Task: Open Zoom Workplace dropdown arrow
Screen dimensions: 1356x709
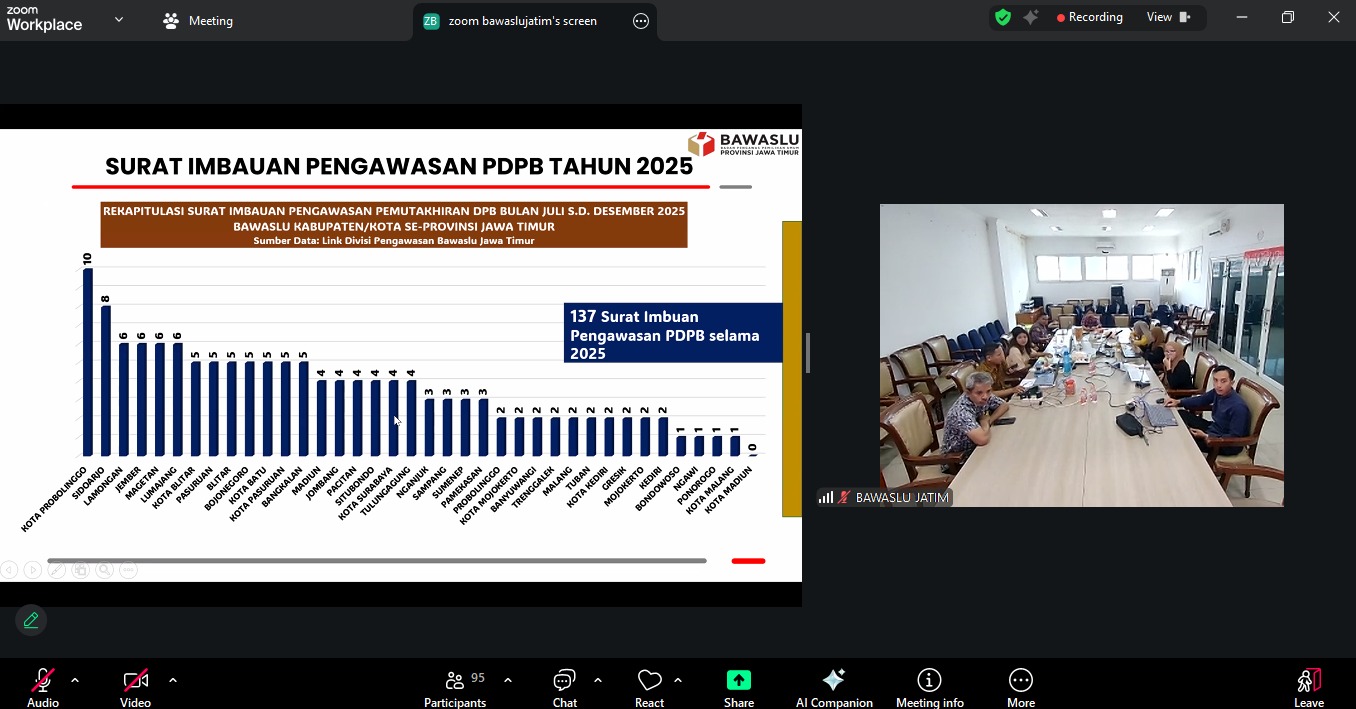Action: [x=119, y=19]
